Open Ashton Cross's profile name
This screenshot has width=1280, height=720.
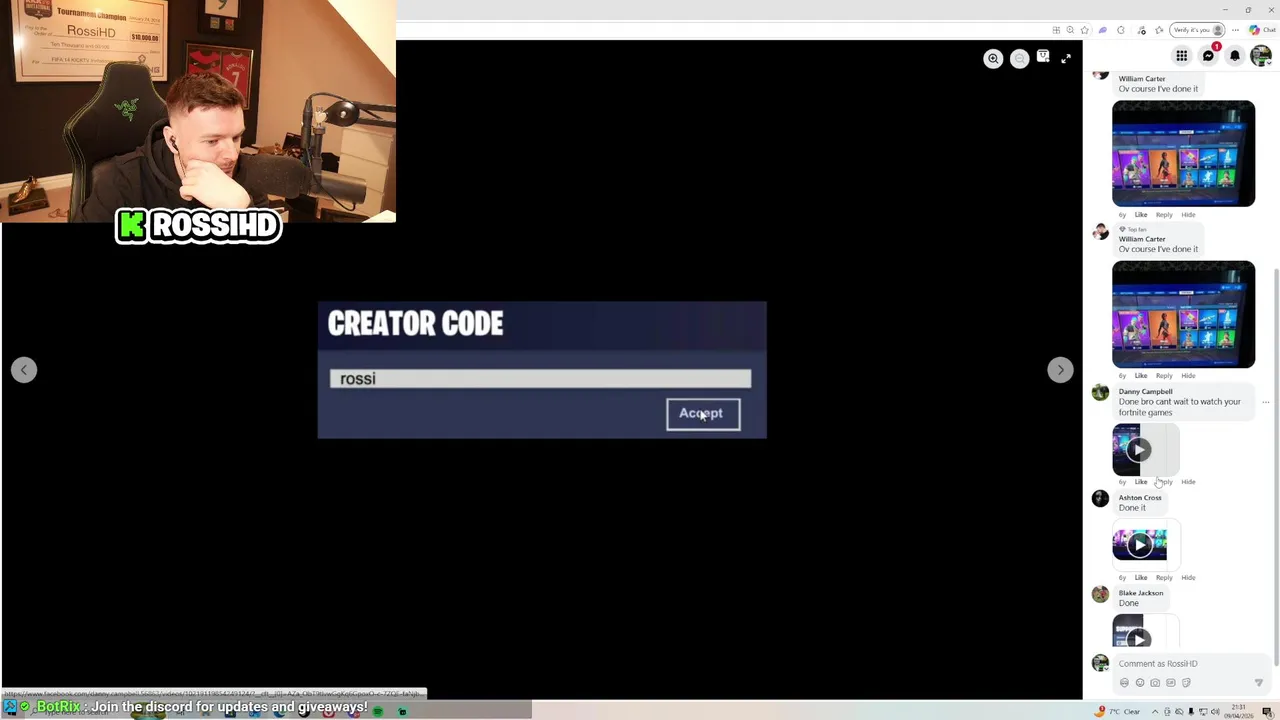1140,498
